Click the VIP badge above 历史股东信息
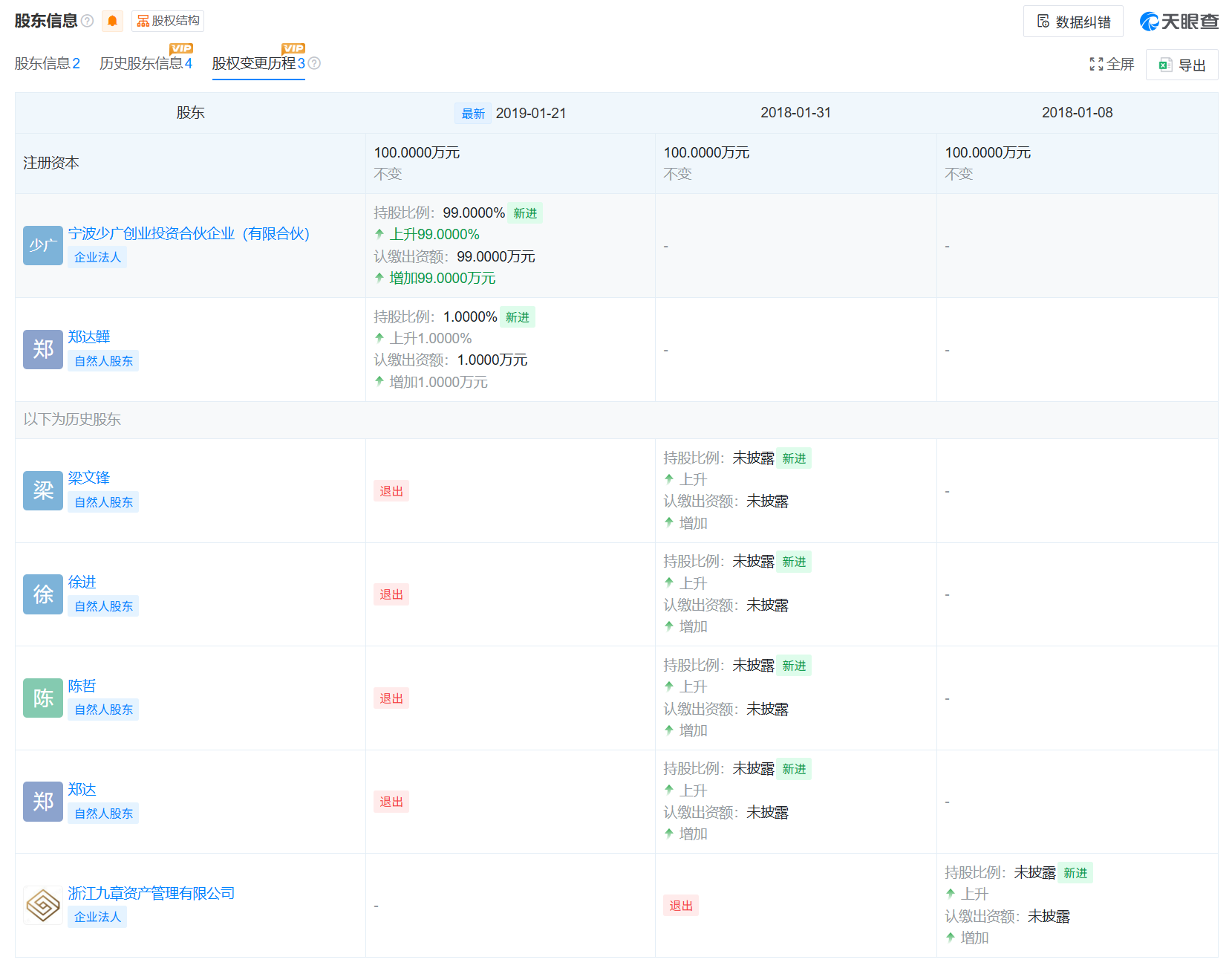Image resolution: width=1232 pixels, height=974 pixels. [x=180, y=48]
